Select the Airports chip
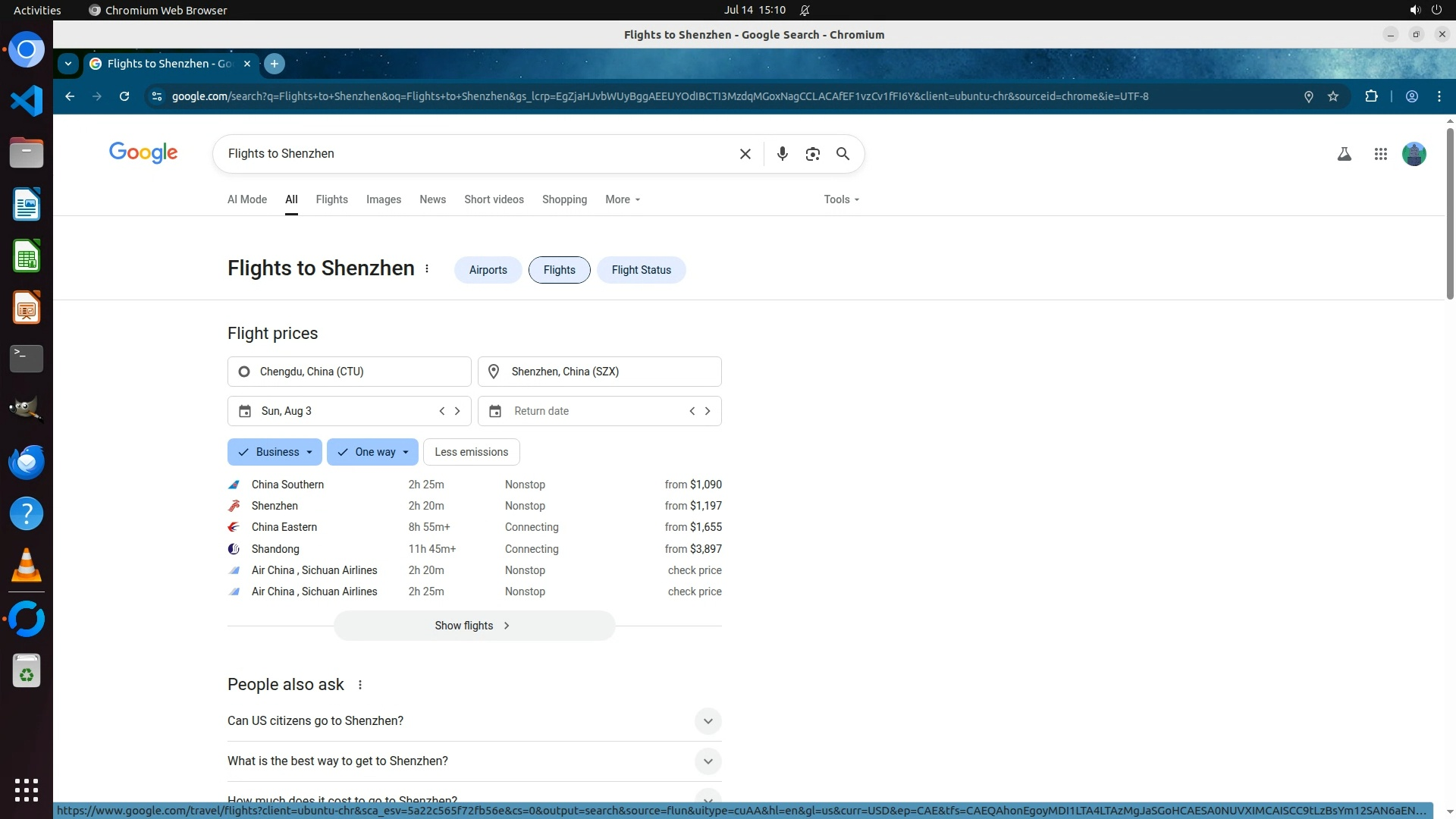This screenshot has width=1456, height=819. (488, 270)
